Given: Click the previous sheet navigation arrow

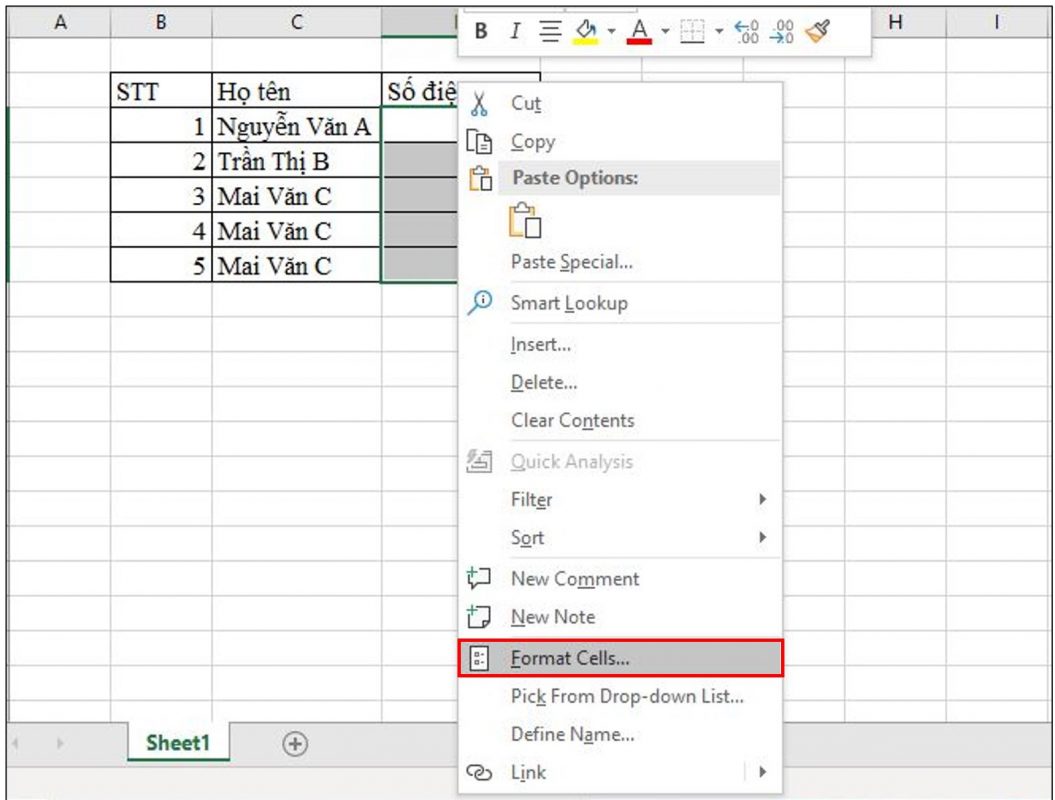Looking at the screenshot, I should click(x=15, y=743).
